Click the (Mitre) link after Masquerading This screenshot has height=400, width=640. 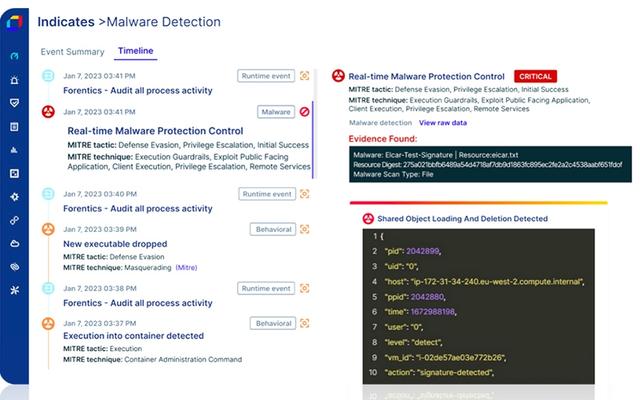pyautogui.click(x=187, y=267)
